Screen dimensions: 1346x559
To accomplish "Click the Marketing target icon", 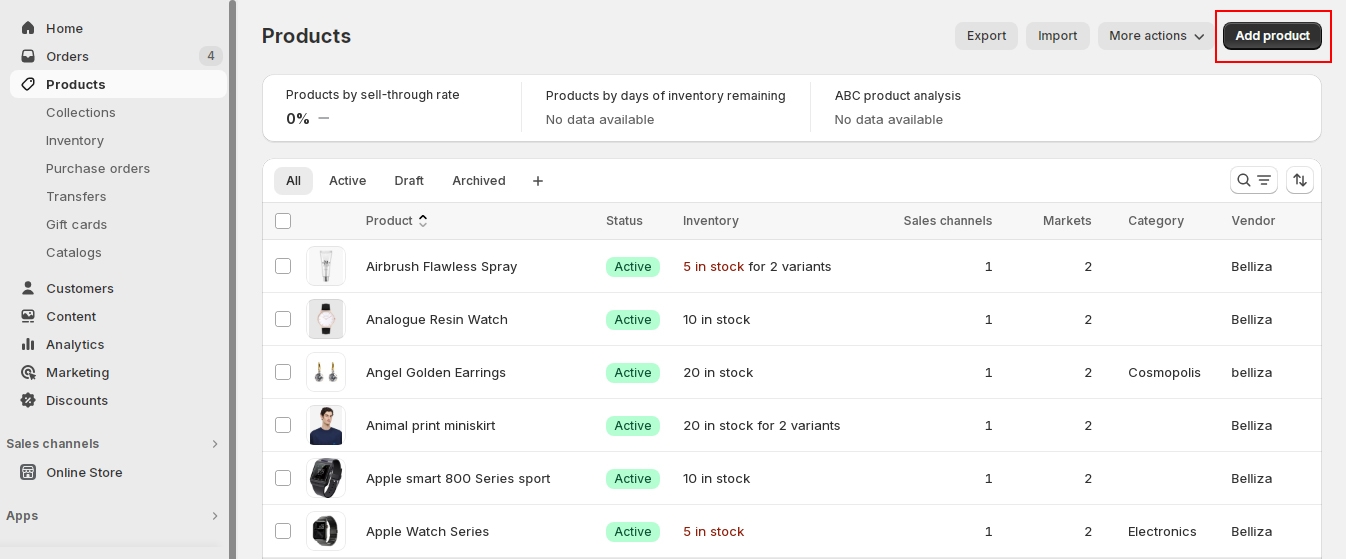I will coord(28,372).
